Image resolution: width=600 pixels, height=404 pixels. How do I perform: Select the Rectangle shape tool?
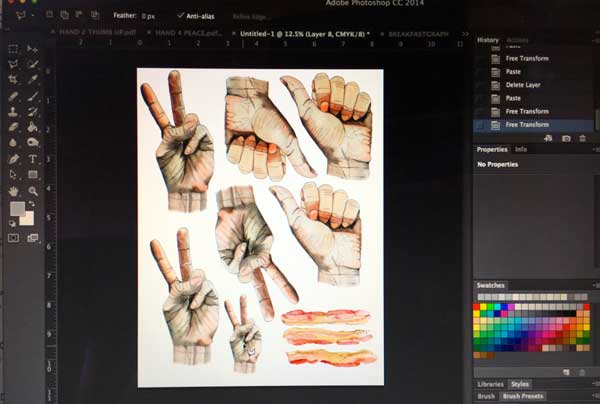coord(33,174)
